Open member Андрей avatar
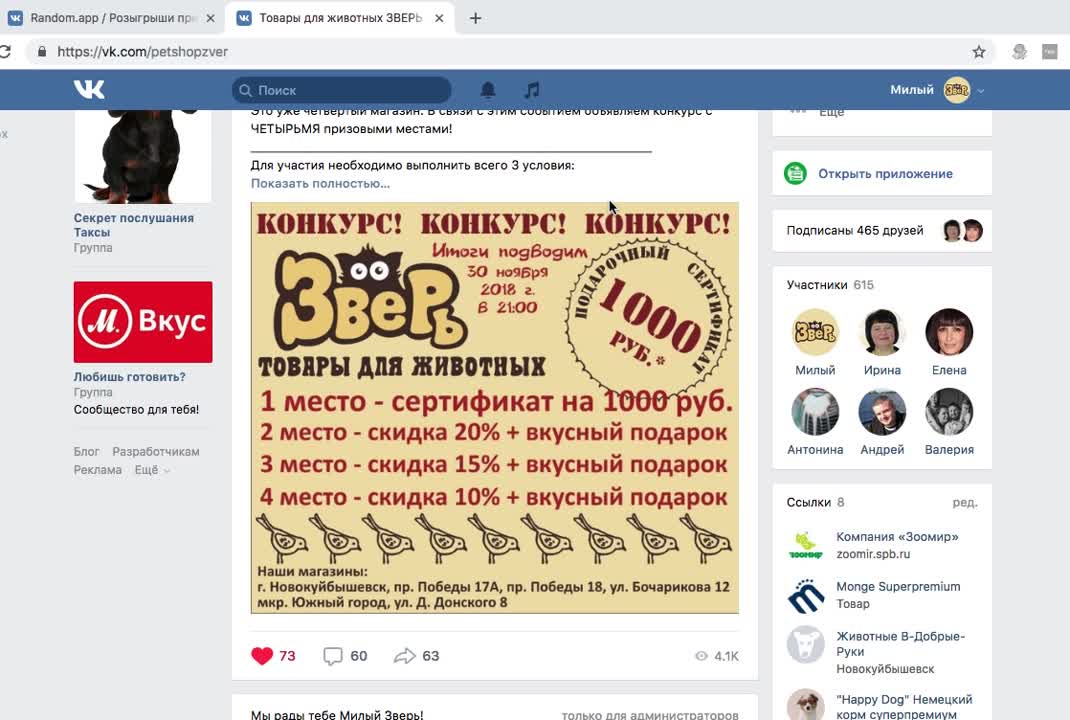The width and height of the screenshot is (1070, 720). tap(882, 412)
